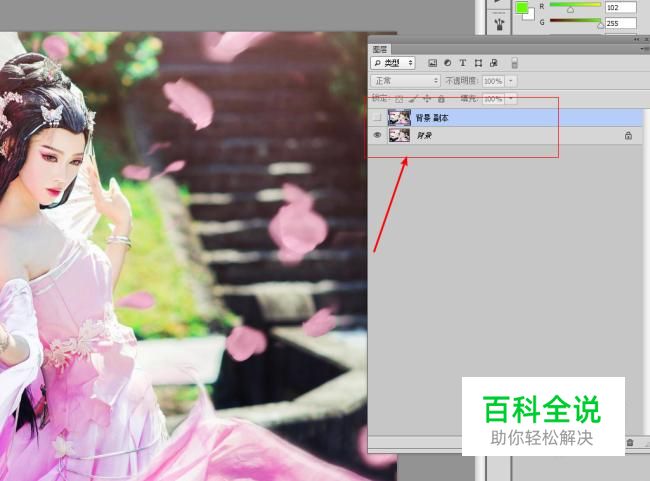Viewport: 650px width, 481px height.
Task: Open the fill slider dropdown arrow
Action: pyautogui.click(x=511, y=99)
